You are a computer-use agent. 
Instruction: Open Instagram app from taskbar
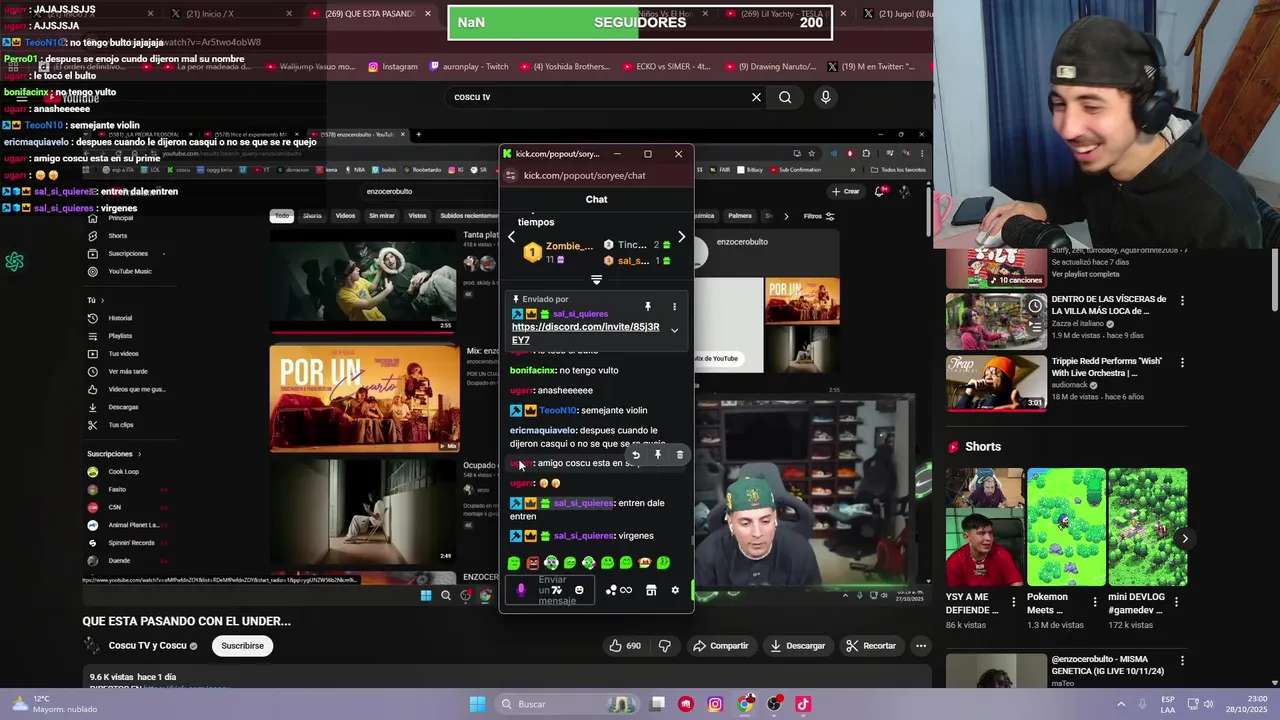pyautogui.click(x=715, y=704)
